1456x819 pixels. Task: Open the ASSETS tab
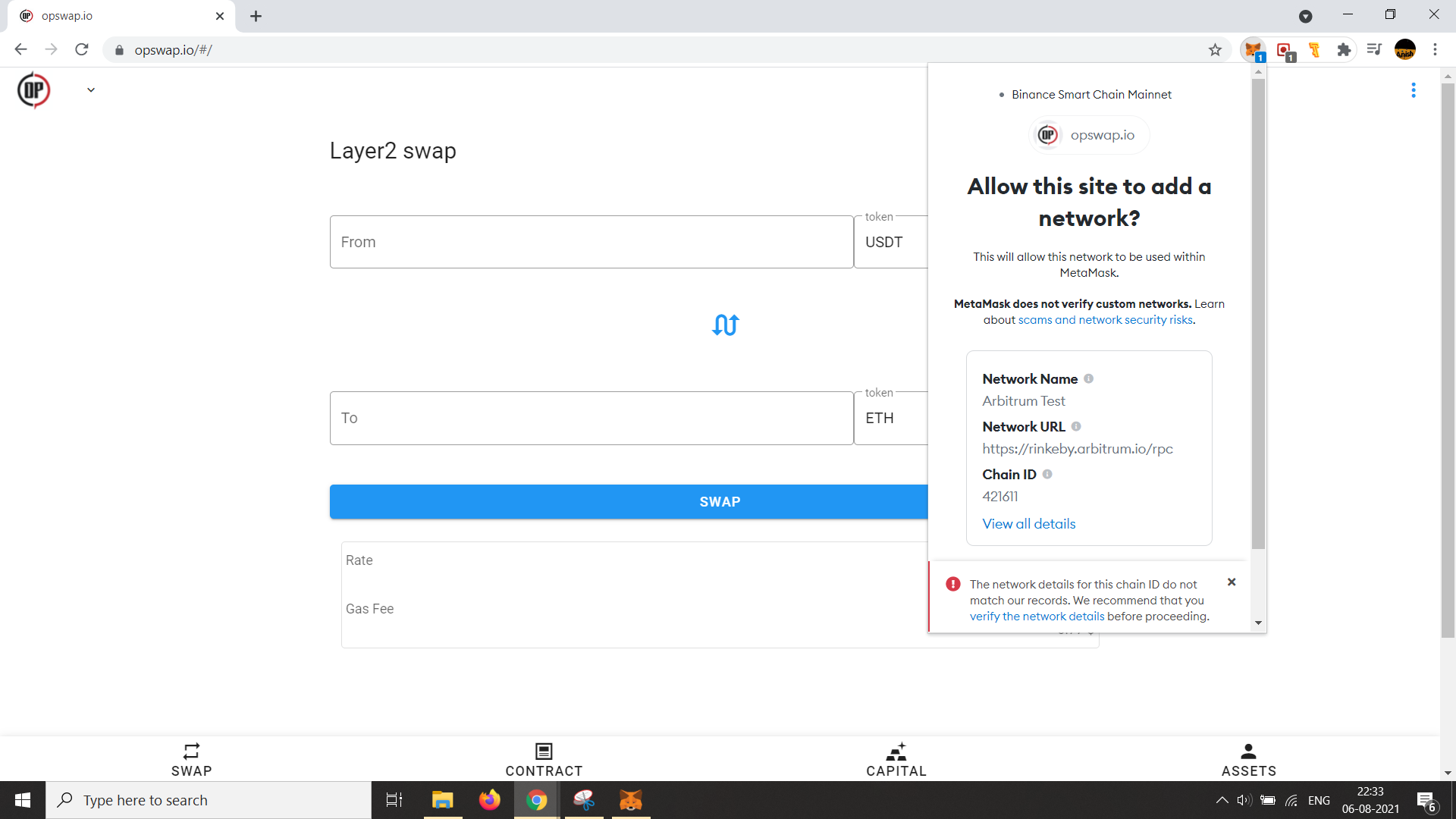[1248, 759]
